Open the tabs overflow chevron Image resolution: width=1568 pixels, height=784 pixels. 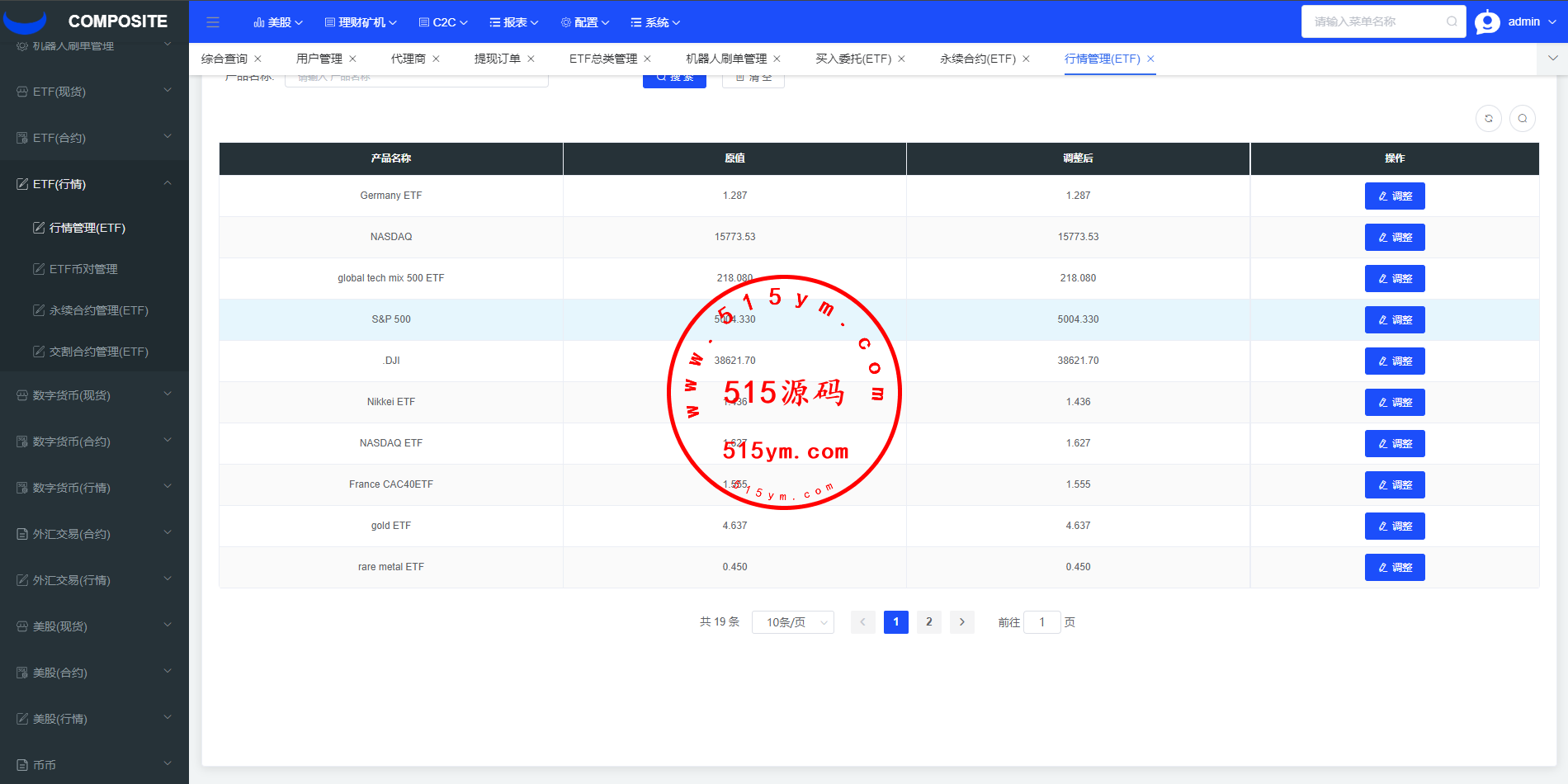coord(1552,59)
